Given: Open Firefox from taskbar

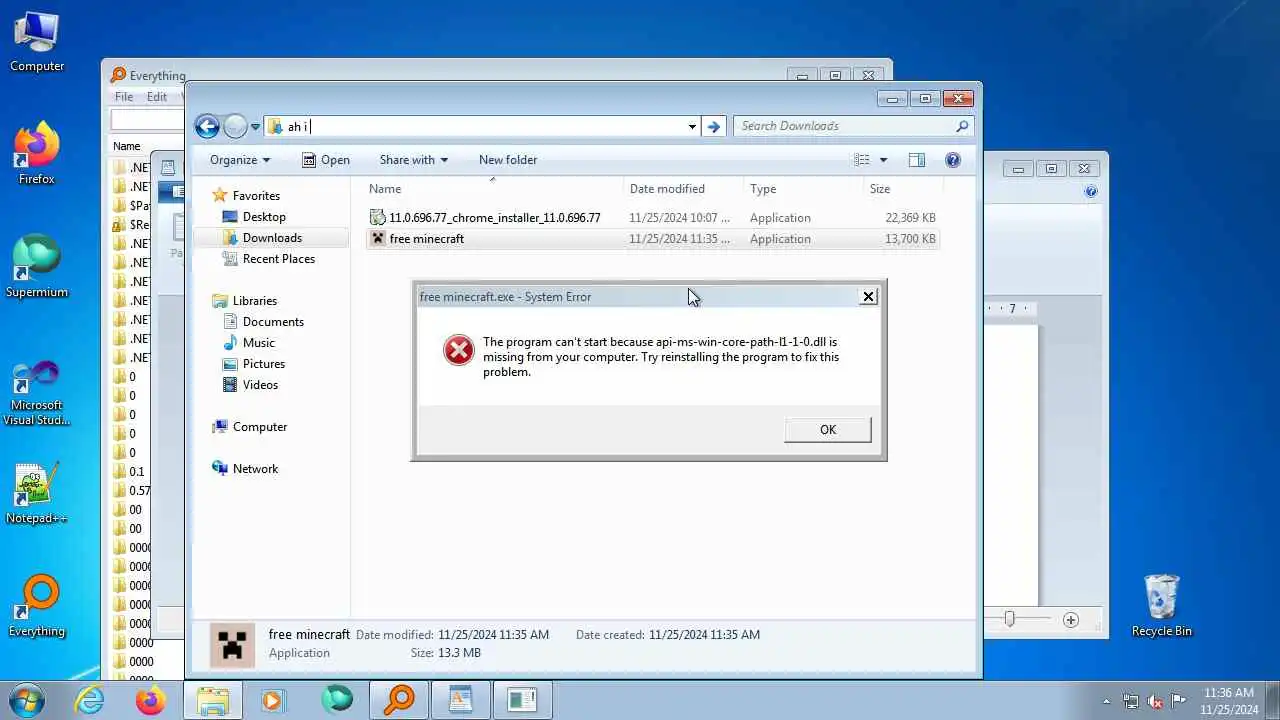Looking at the screenshot, I should tap(151, 700).
